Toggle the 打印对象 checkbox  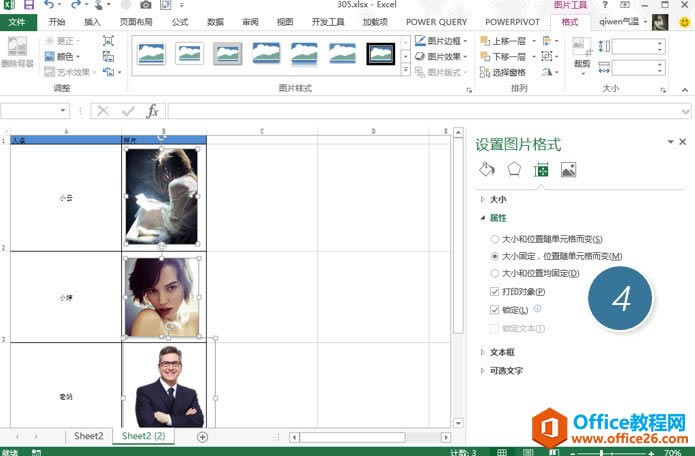[x=495, y=292]
